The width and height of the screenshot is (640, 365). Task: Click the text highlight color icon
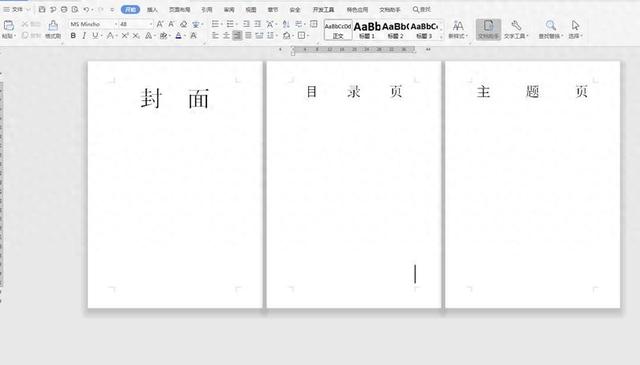pos(163,36)
